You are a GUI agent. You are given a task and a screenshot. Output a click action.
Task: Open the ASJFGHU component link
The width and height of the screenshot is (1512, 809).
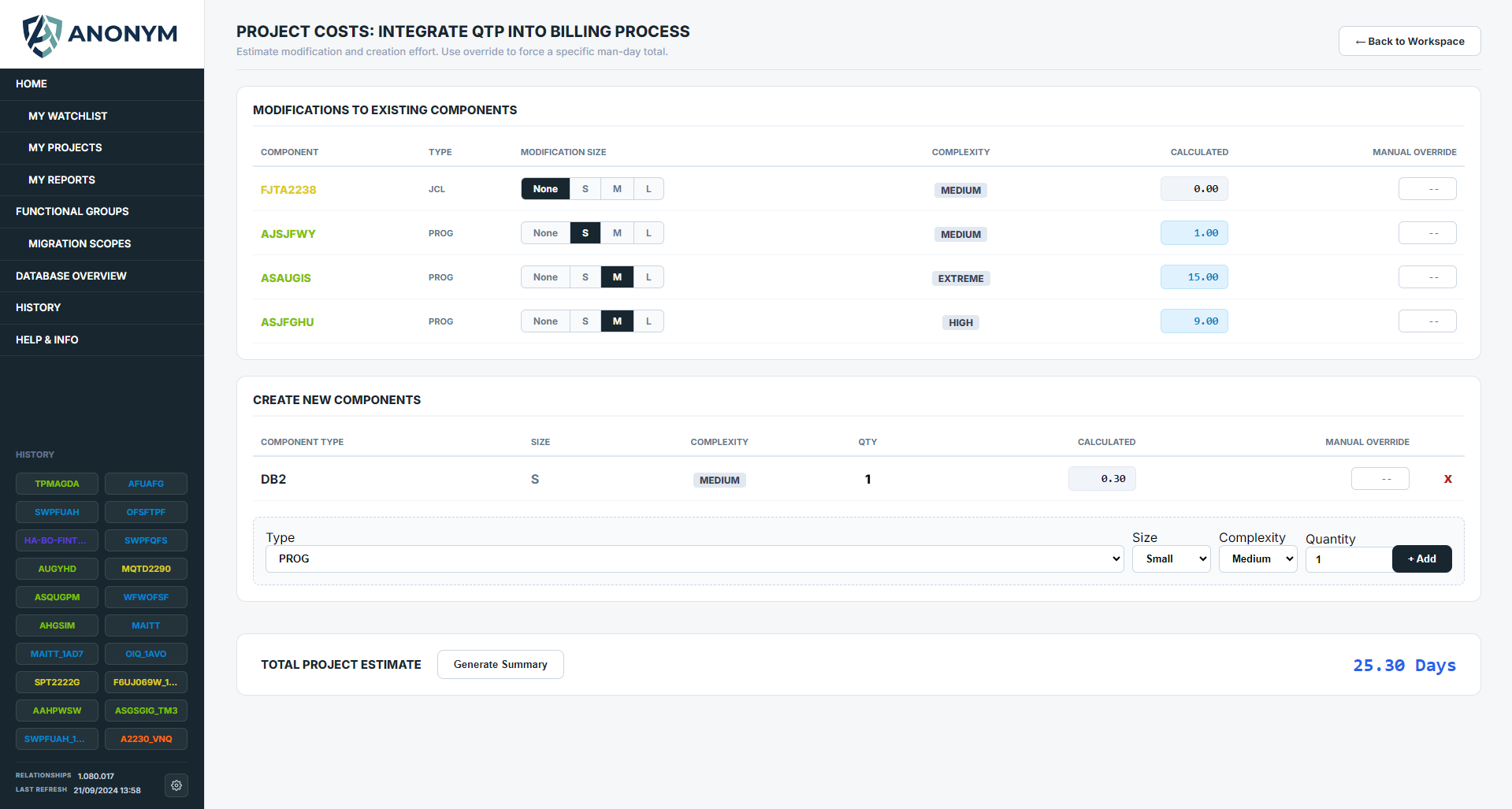(x=288, y=322)
